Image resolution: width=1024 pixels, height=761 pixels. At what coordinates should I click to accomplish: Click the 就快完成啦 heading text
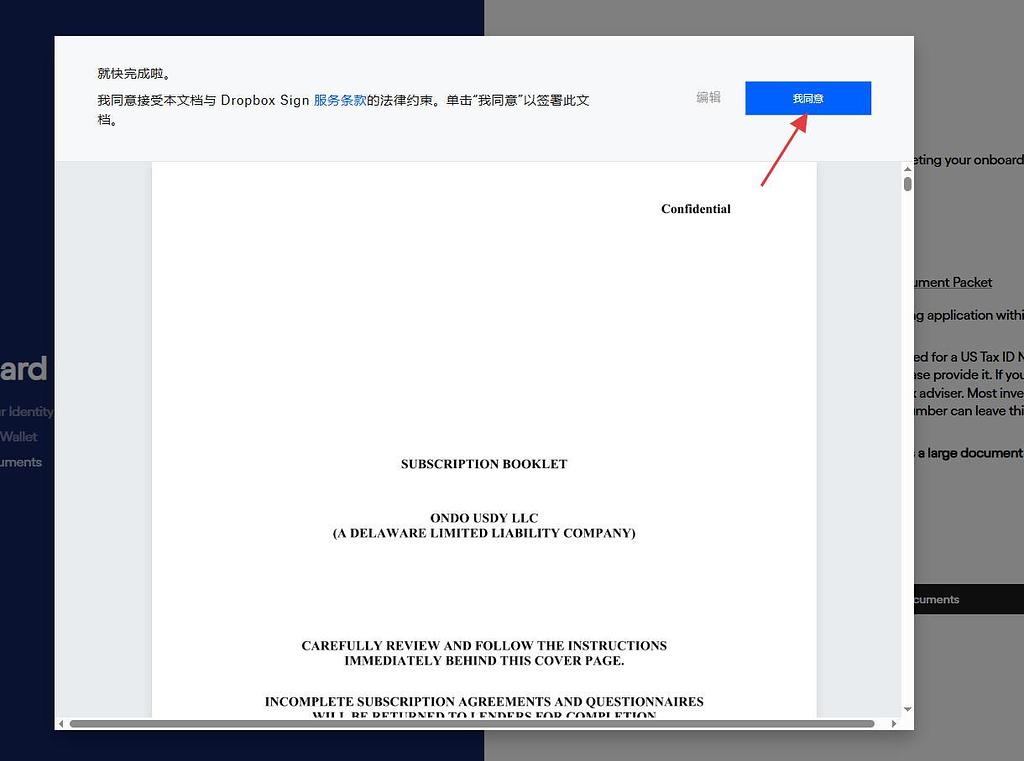(134, 74)
